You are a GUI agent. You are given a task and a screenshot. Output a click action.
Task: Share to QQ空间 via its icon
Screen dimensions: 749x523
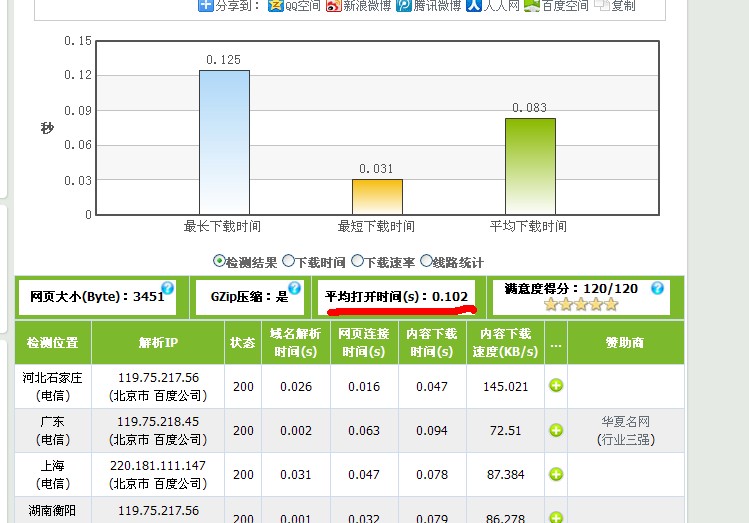[x=275, y=6]
